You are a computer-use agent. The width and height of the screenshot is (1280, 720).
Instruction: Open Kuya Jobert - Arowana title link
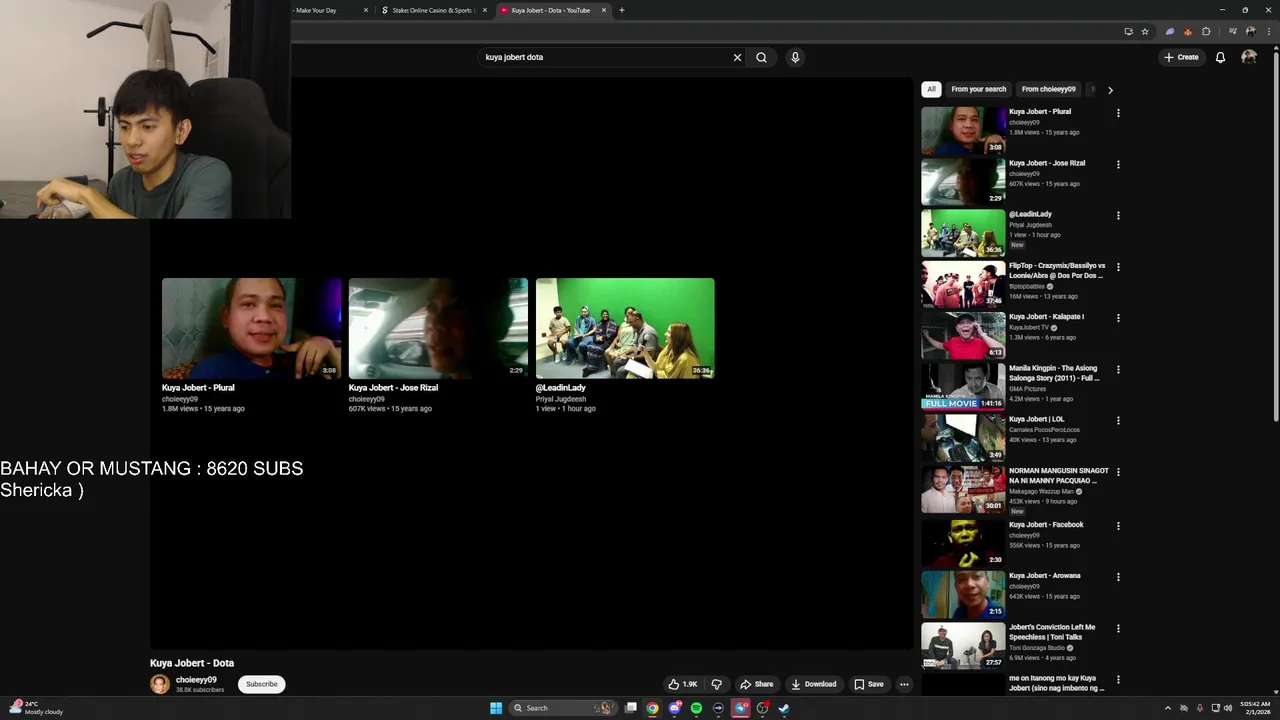(1044, 576)
